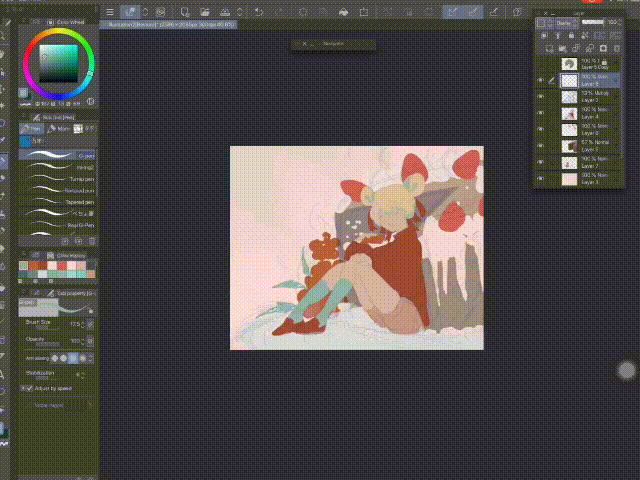Viewport: 640px width, 480px height.
Task: Click the Scale/Rotate transform icon
Action: (364, 12)
